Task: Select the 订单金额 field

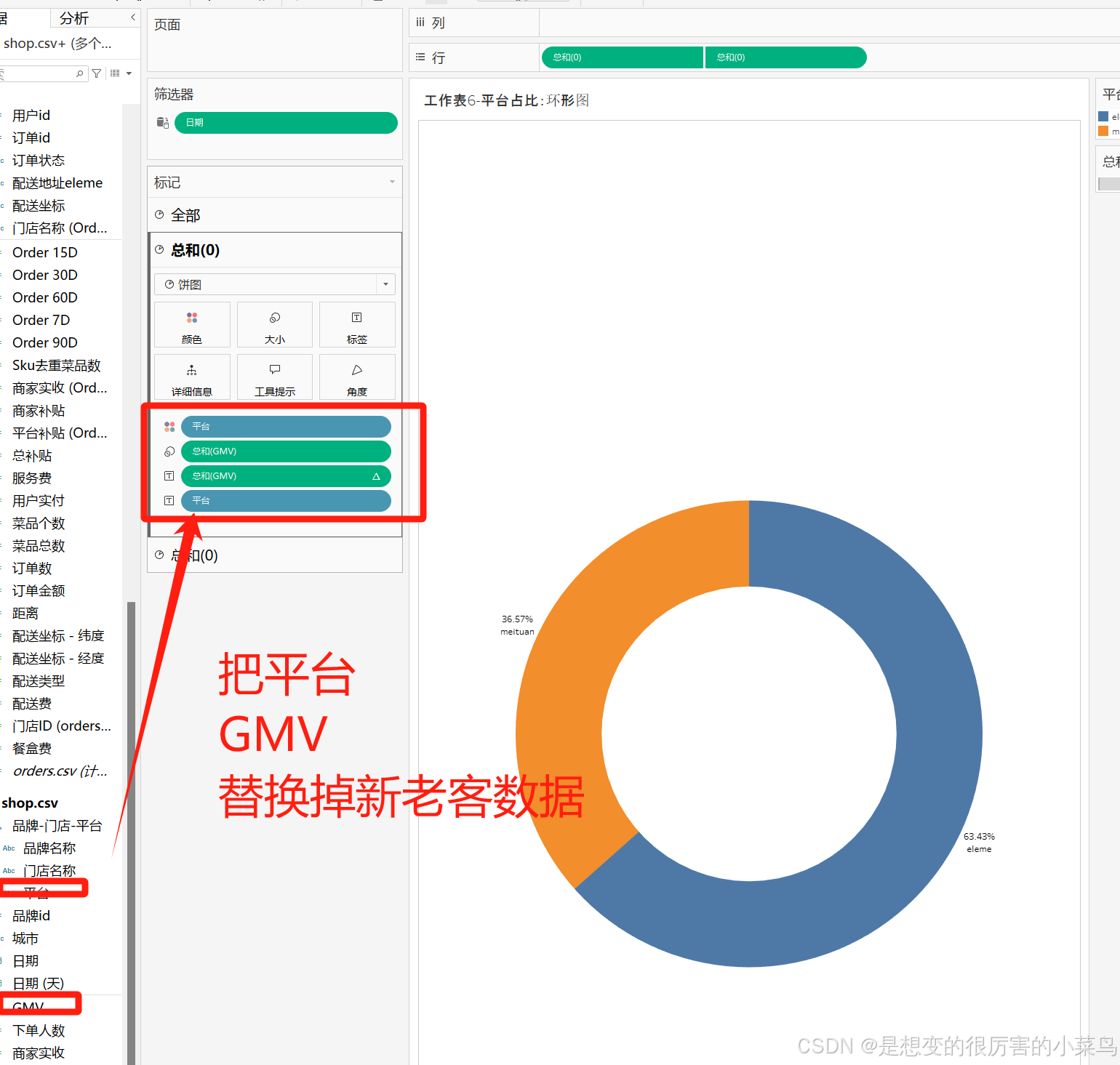Action: pos(39,591)
